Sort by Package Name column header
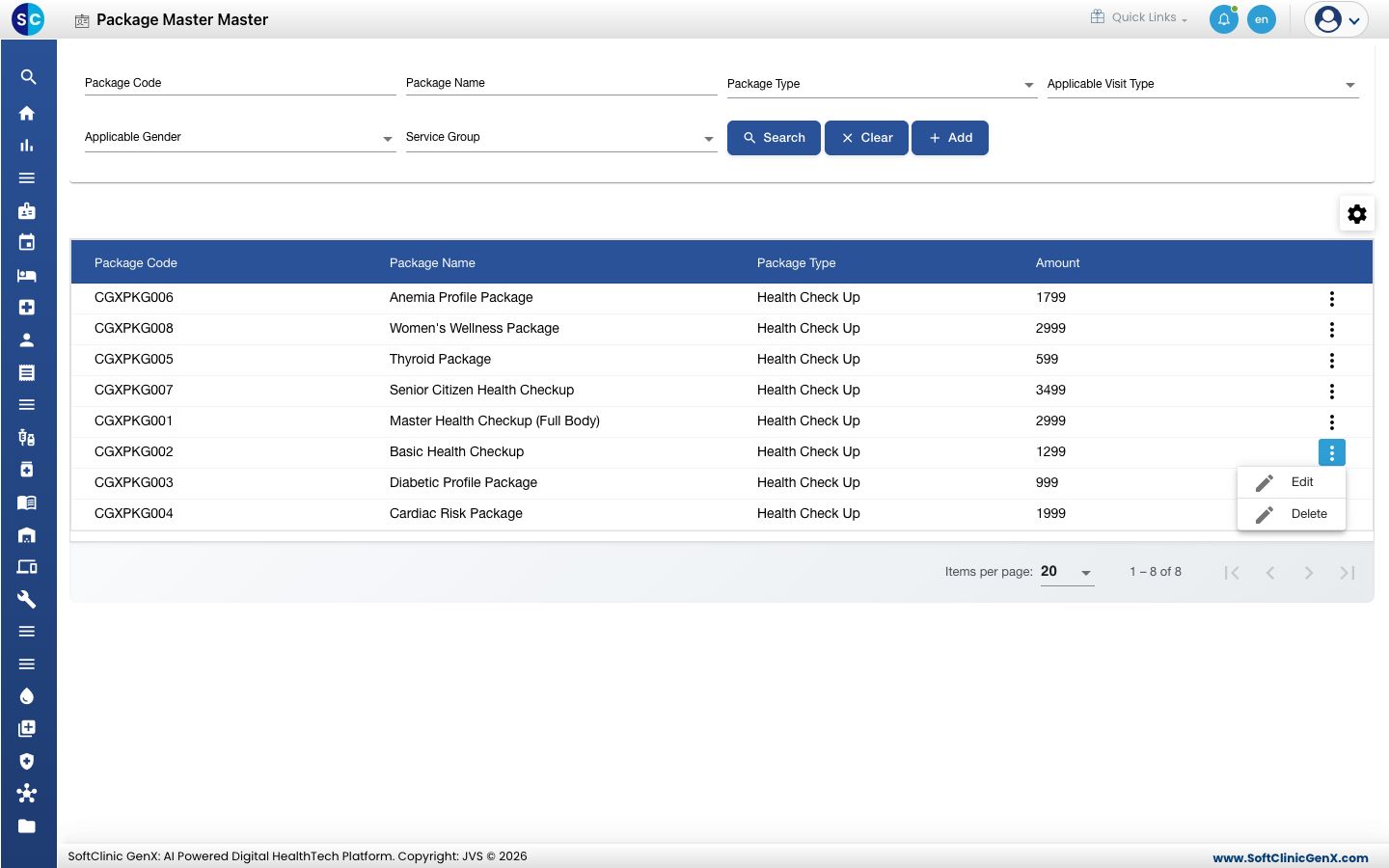Viewport: 1389px width, 868px height. click(x=432, y=263)
